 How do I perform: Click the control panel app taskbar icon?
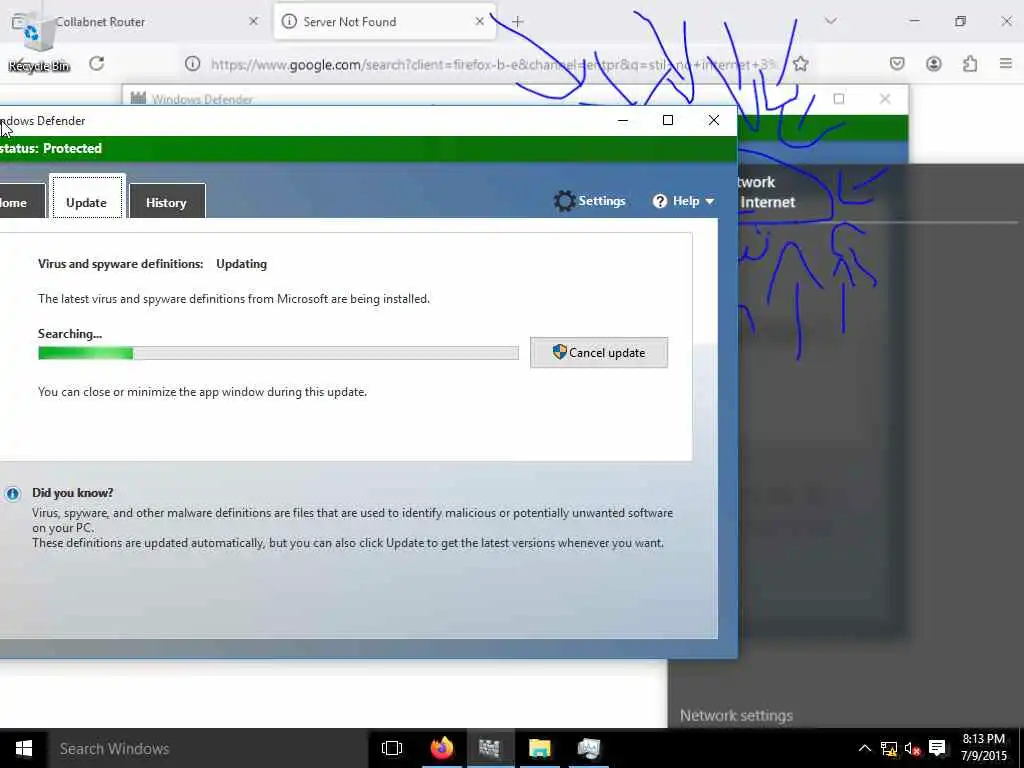pyautogui.click(x=588, y=748)
